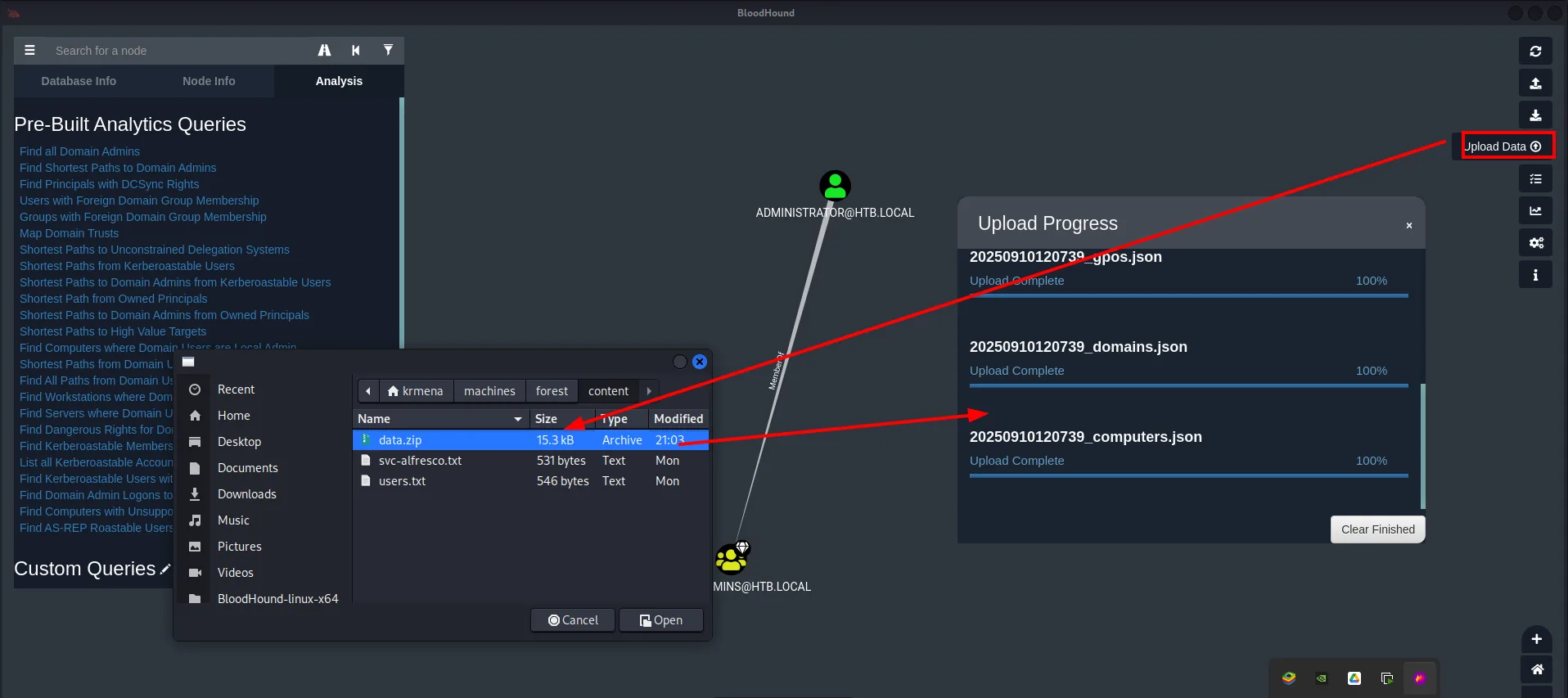Click the back-to-previous-graph icon
The width and height of the screenshot is (1568, 698).
[x=356, y=51]
